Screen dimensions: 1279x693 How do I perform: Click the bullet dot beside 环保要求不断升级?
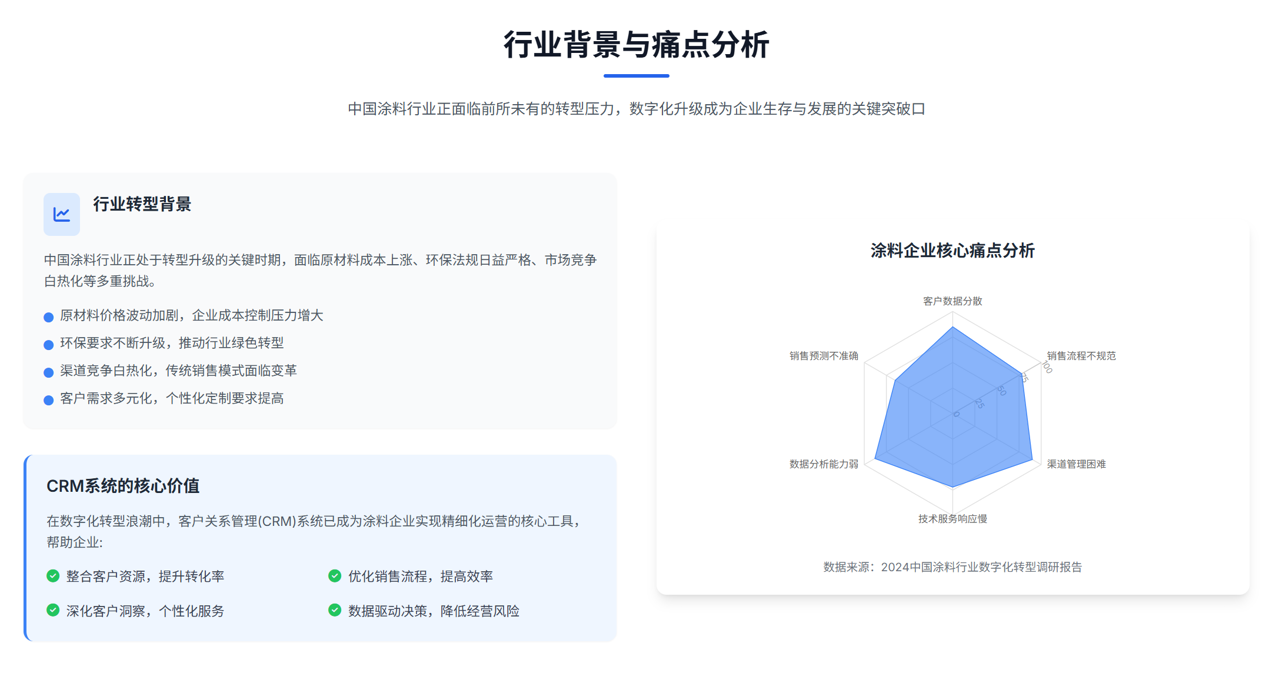coord(46,343)
